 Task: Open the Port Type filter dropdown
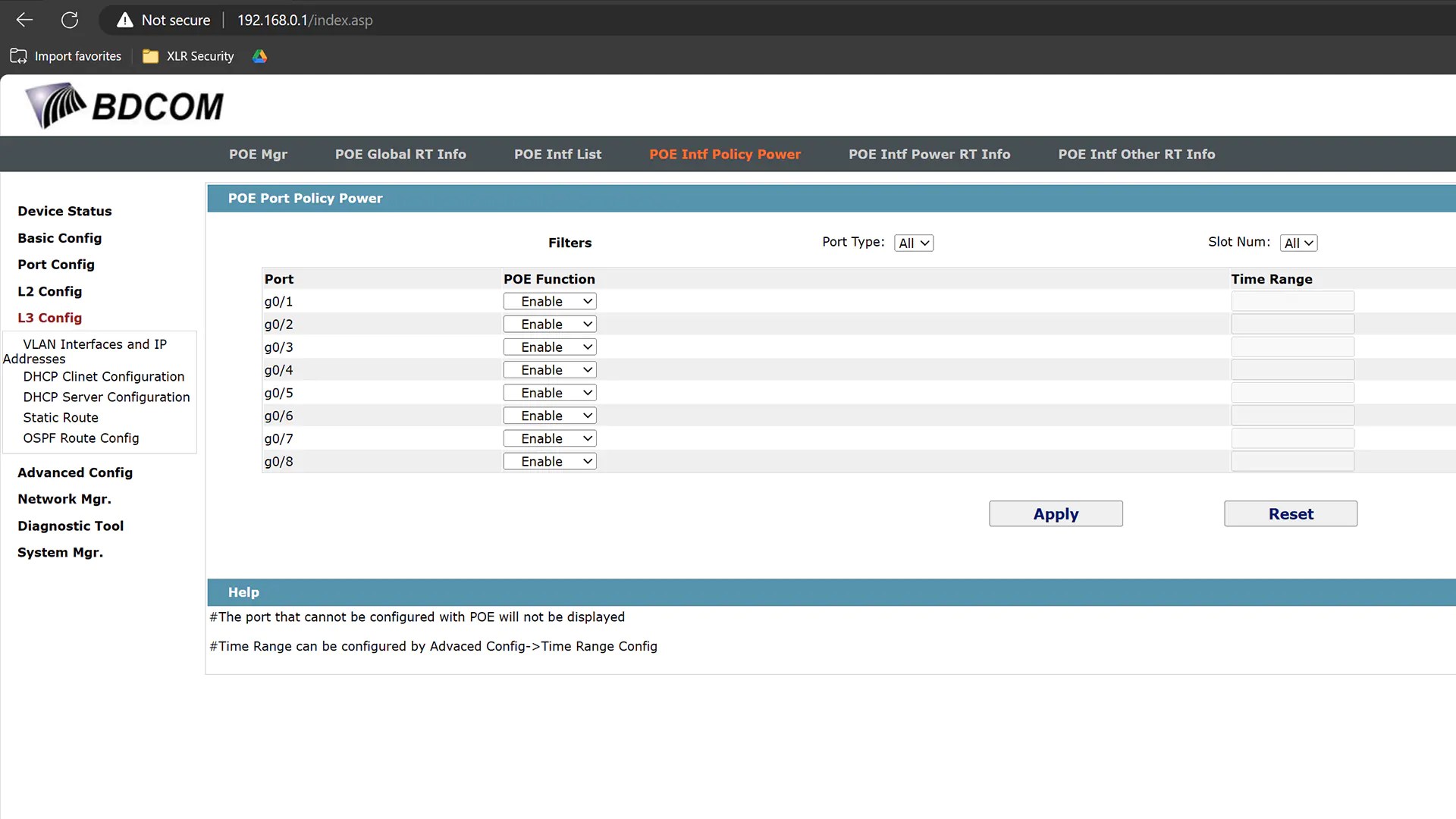click(x=914, y=243)
